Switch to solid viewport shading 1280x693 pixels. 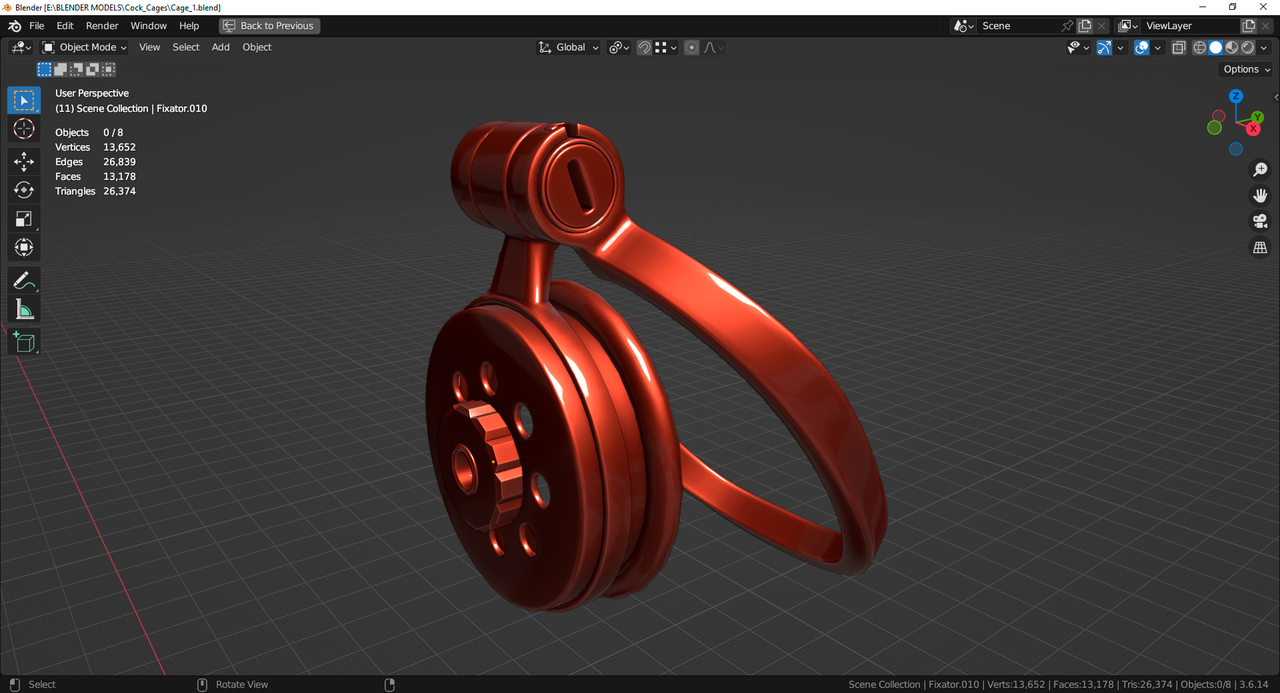(x=1216, y=47)
